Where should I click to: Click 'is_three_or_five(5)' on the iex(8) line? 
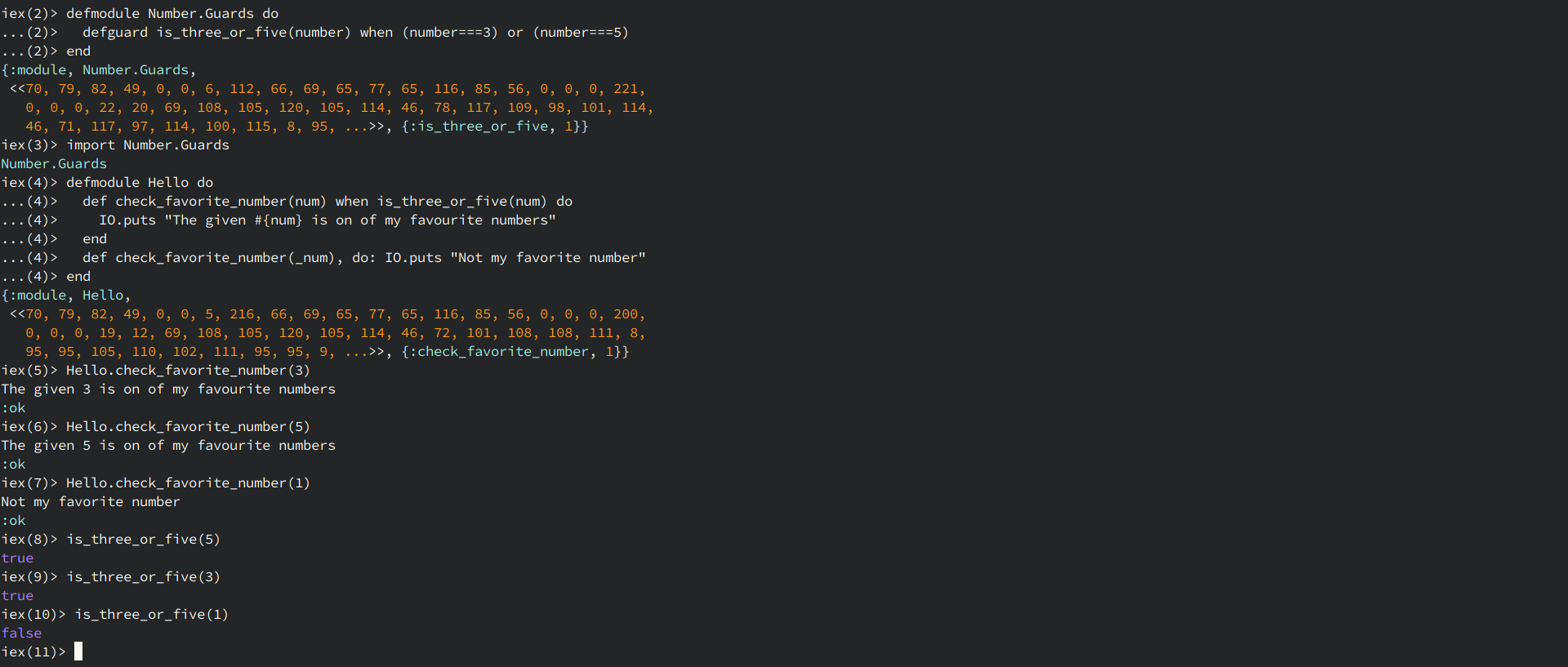(x=144, y=540)
